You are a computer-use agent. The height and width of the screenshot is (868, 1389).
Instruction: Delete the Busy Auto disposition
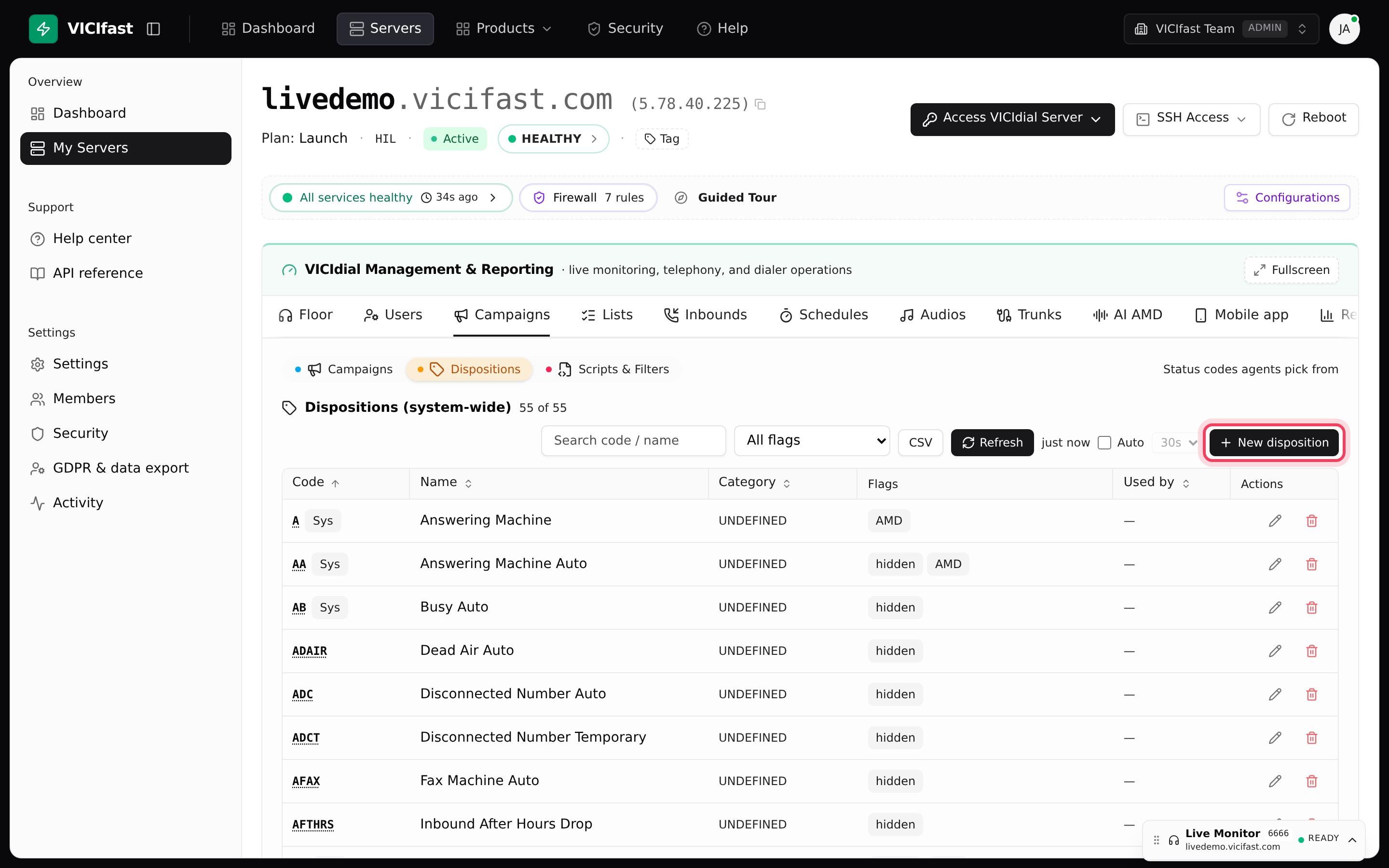(x=1311, y=608)
